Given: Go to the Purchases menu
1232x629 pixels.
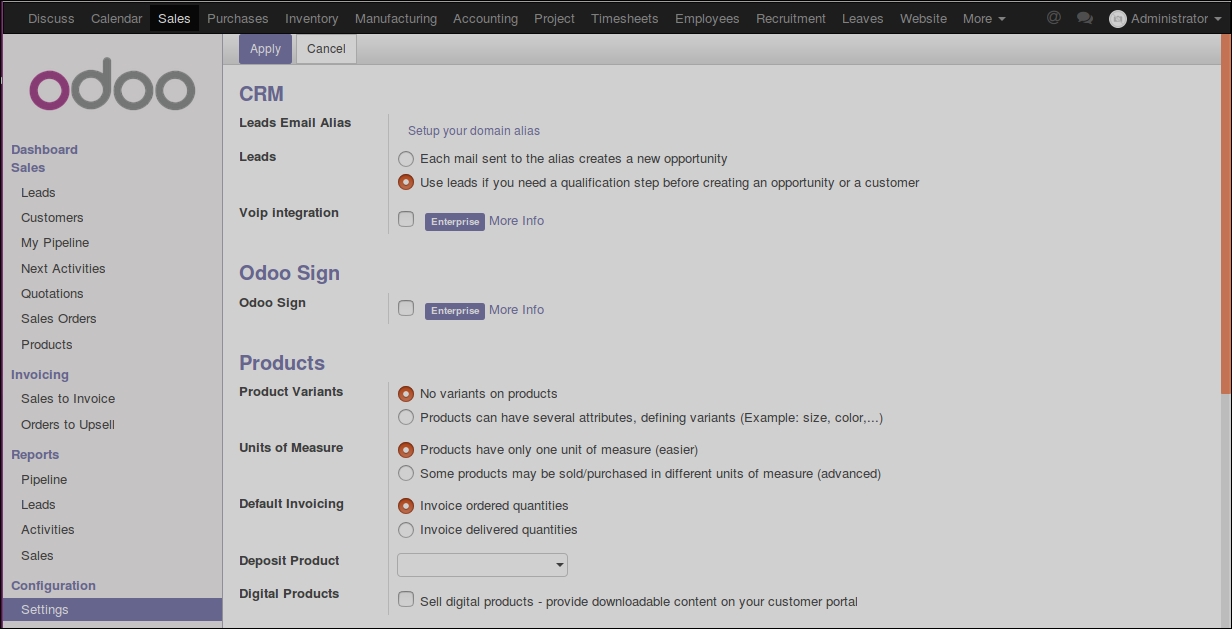Looking at the screenshot, I should point(238,18).
